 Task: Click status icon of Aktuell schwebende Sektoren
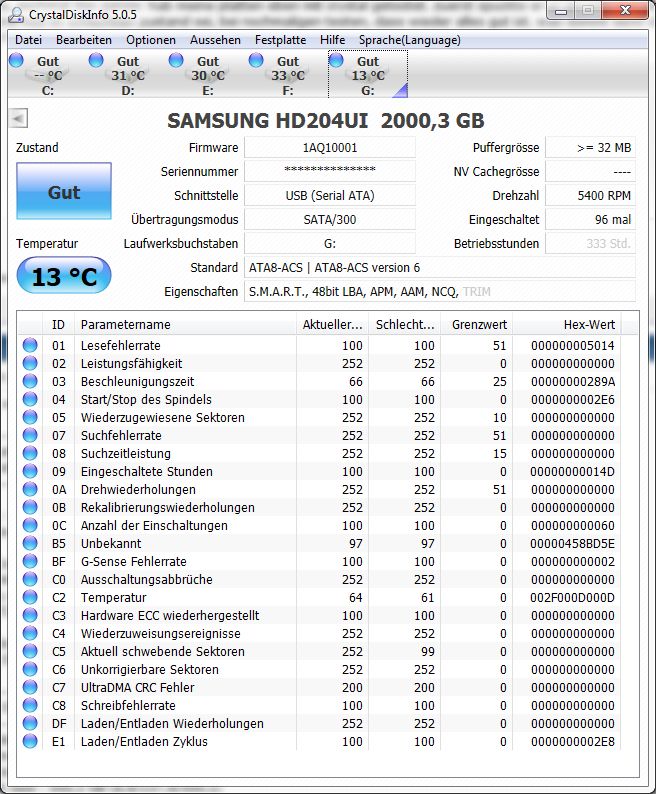[30, 651]
